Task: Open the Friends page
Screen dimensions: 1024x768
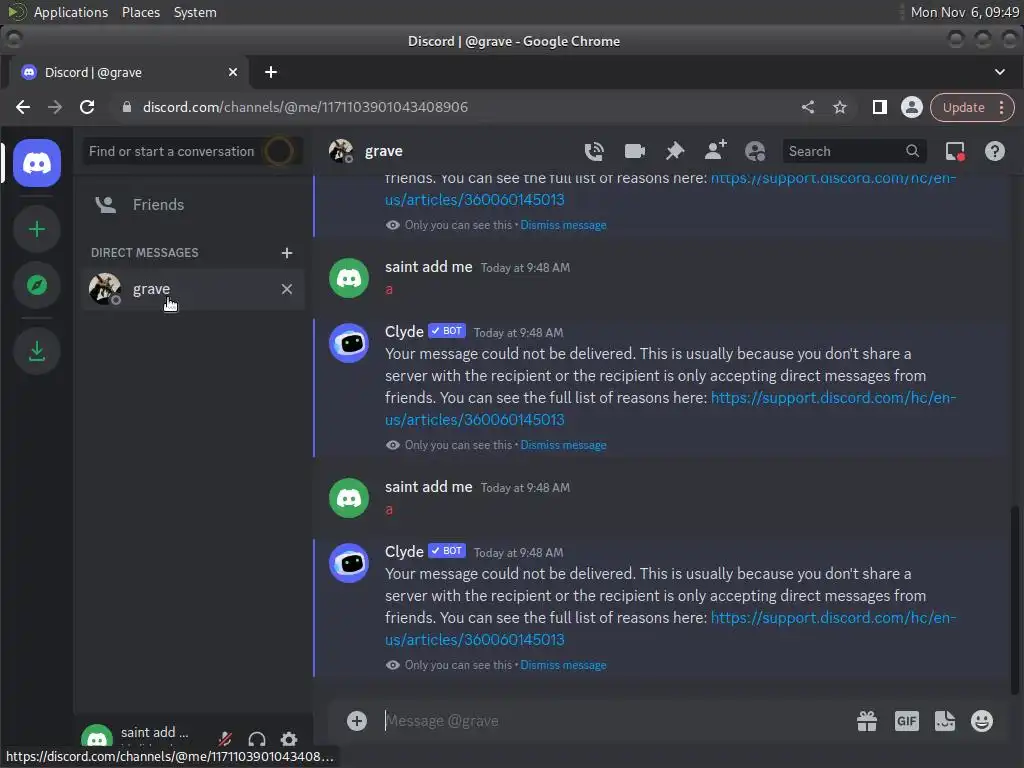Action: 193,204
